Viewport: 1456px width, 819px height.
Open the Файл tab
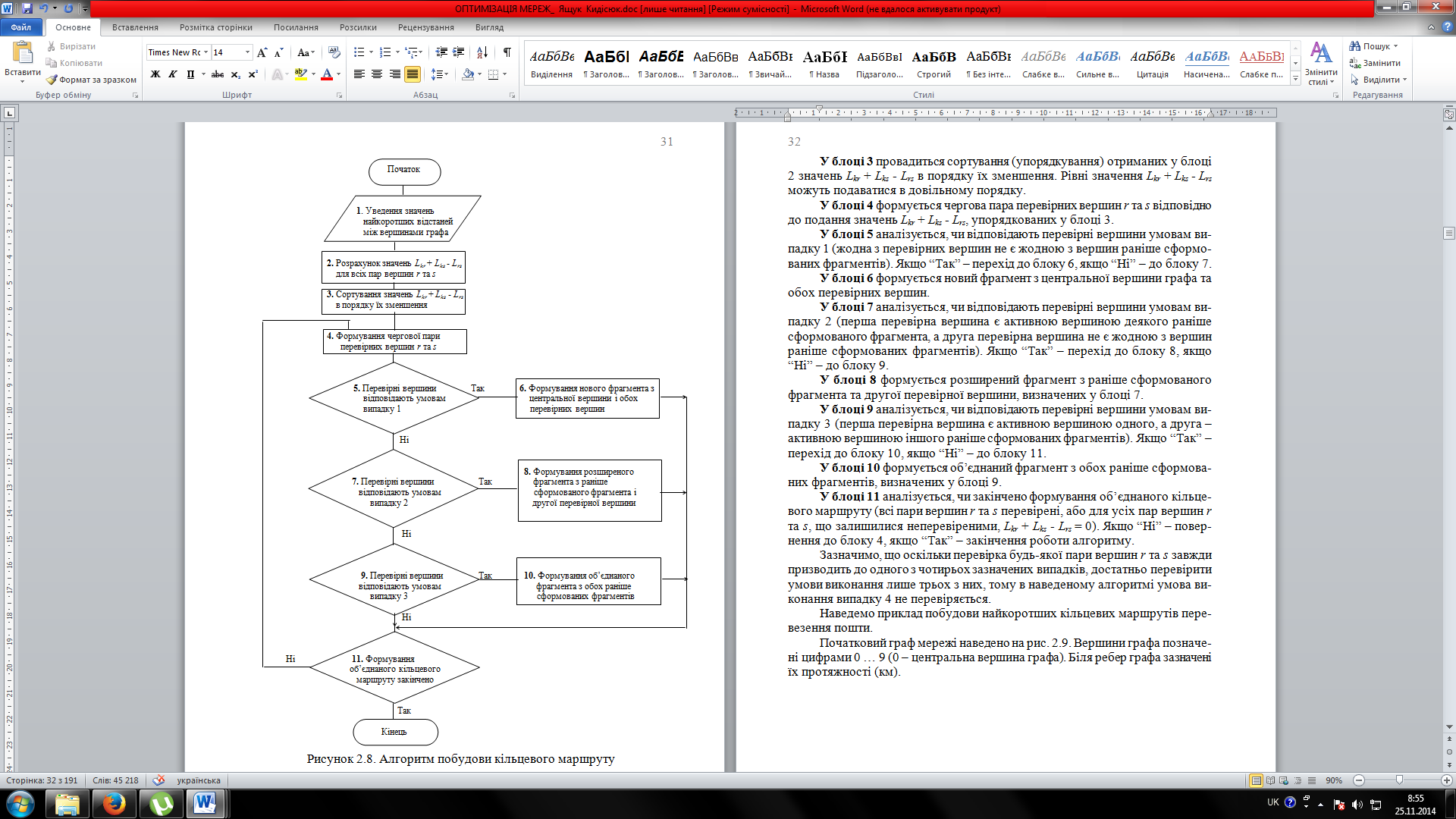pyautogui.click(x=21, y=27)
